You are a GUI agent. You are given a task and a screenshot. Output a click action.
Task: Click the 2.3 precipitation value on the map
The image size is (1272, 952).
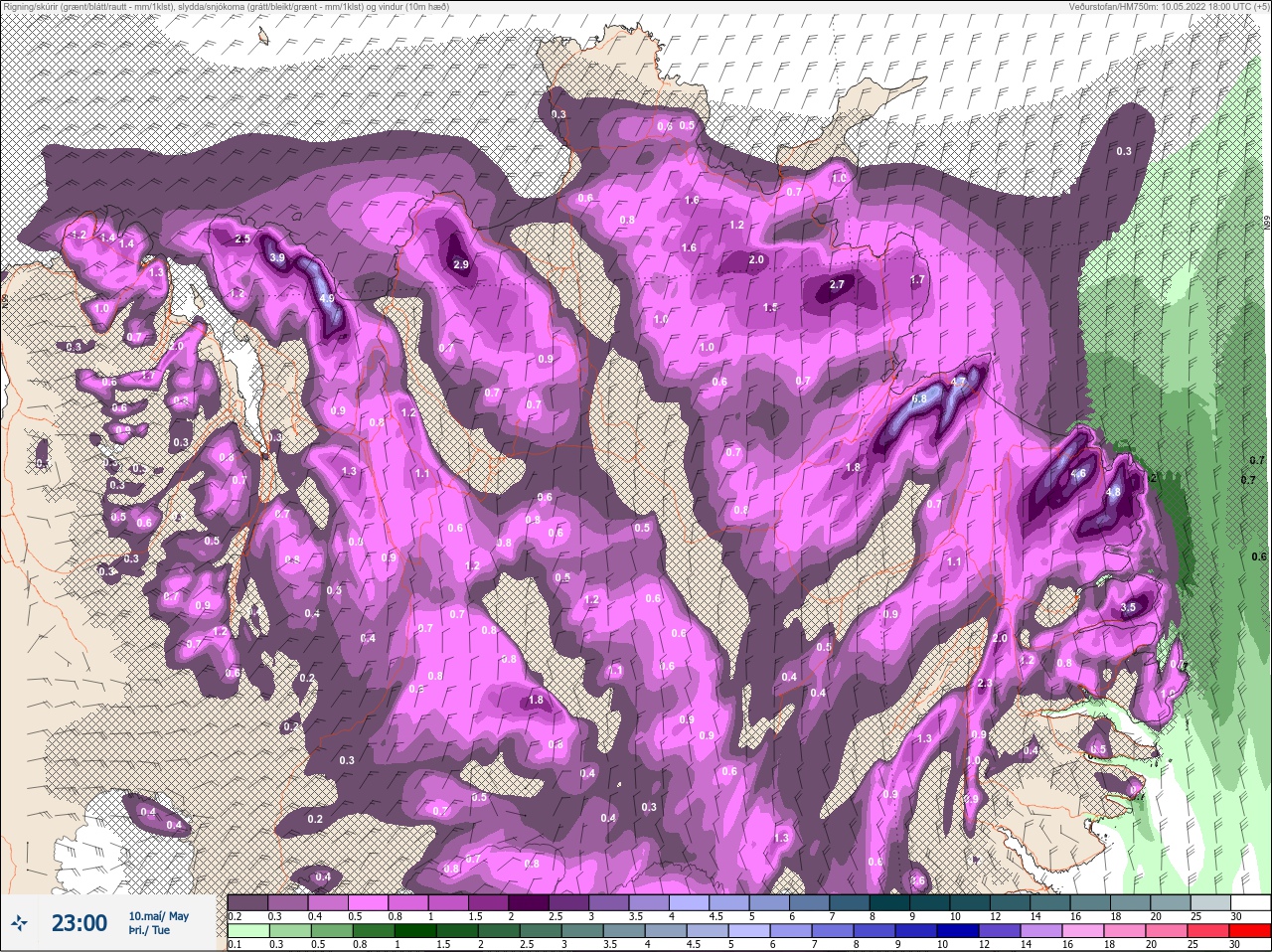click(985, 684)
